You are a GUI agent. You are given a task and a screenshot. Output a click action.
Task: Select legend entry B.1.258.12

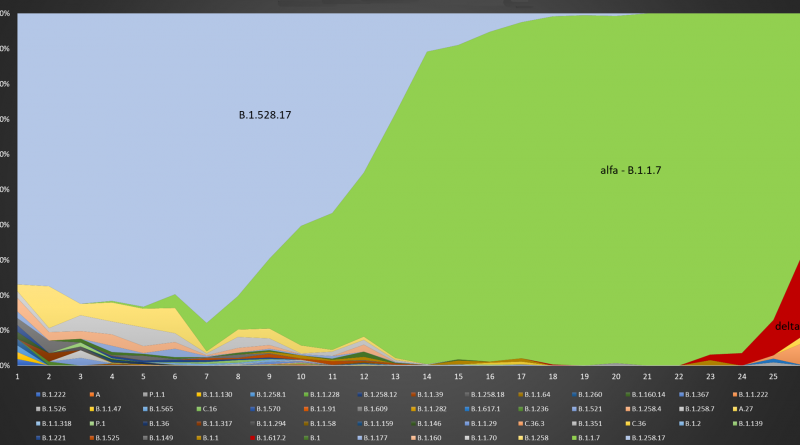[377, 394]
